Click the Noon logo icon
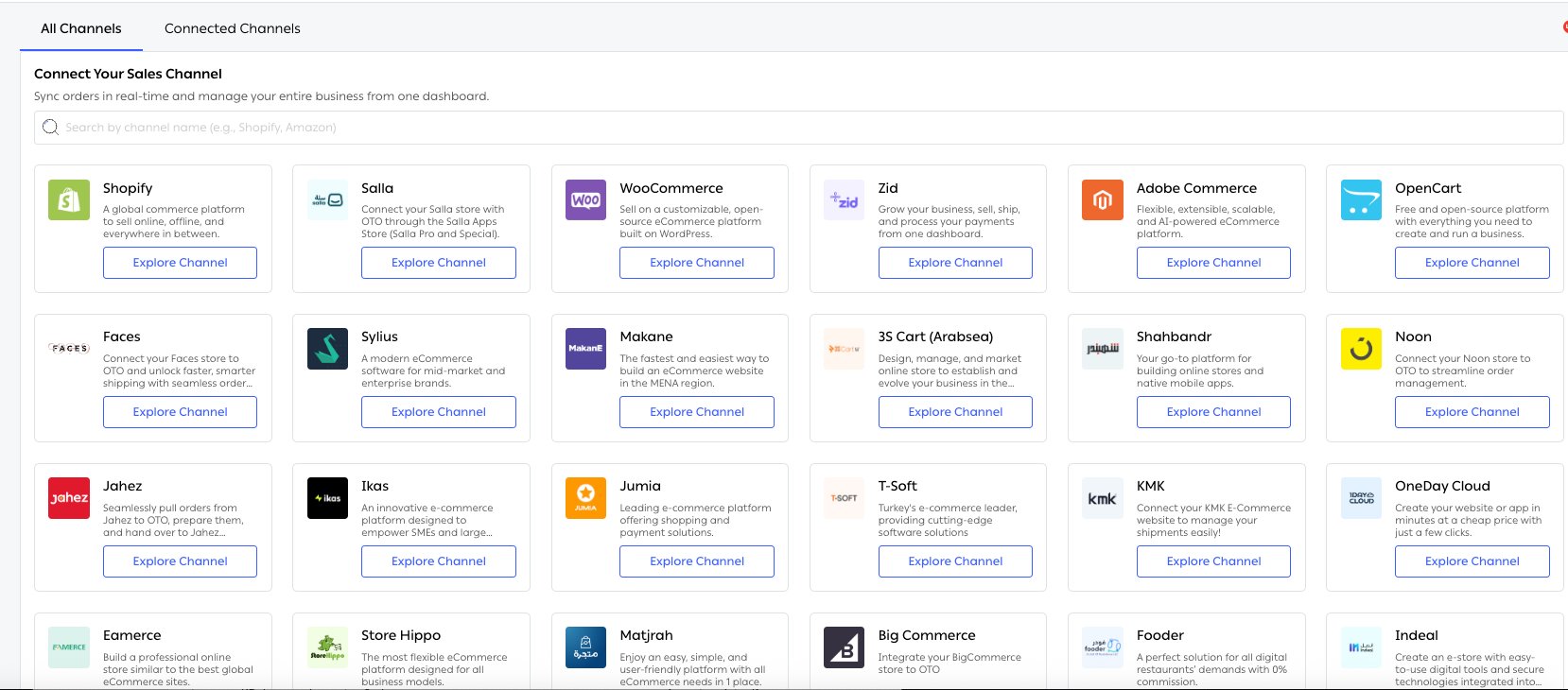Viewport: 1568px width, 690px height. 1361,349
